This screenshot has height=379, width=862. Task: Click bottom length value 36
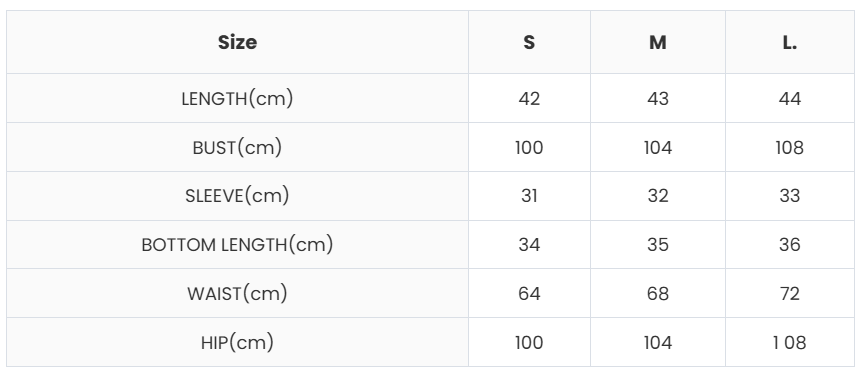pyautogui.click(x=789, y=245)
